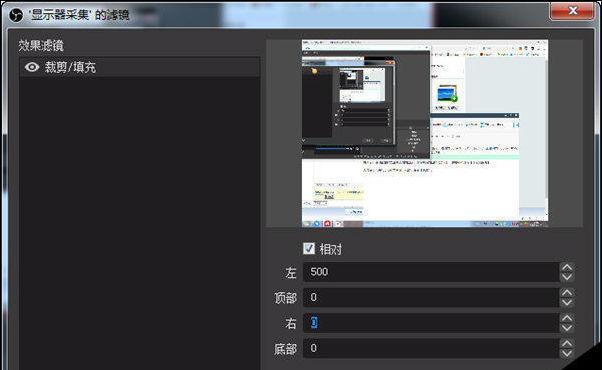Increase the 顶部 value with up arrow

[x=567, y=293]
